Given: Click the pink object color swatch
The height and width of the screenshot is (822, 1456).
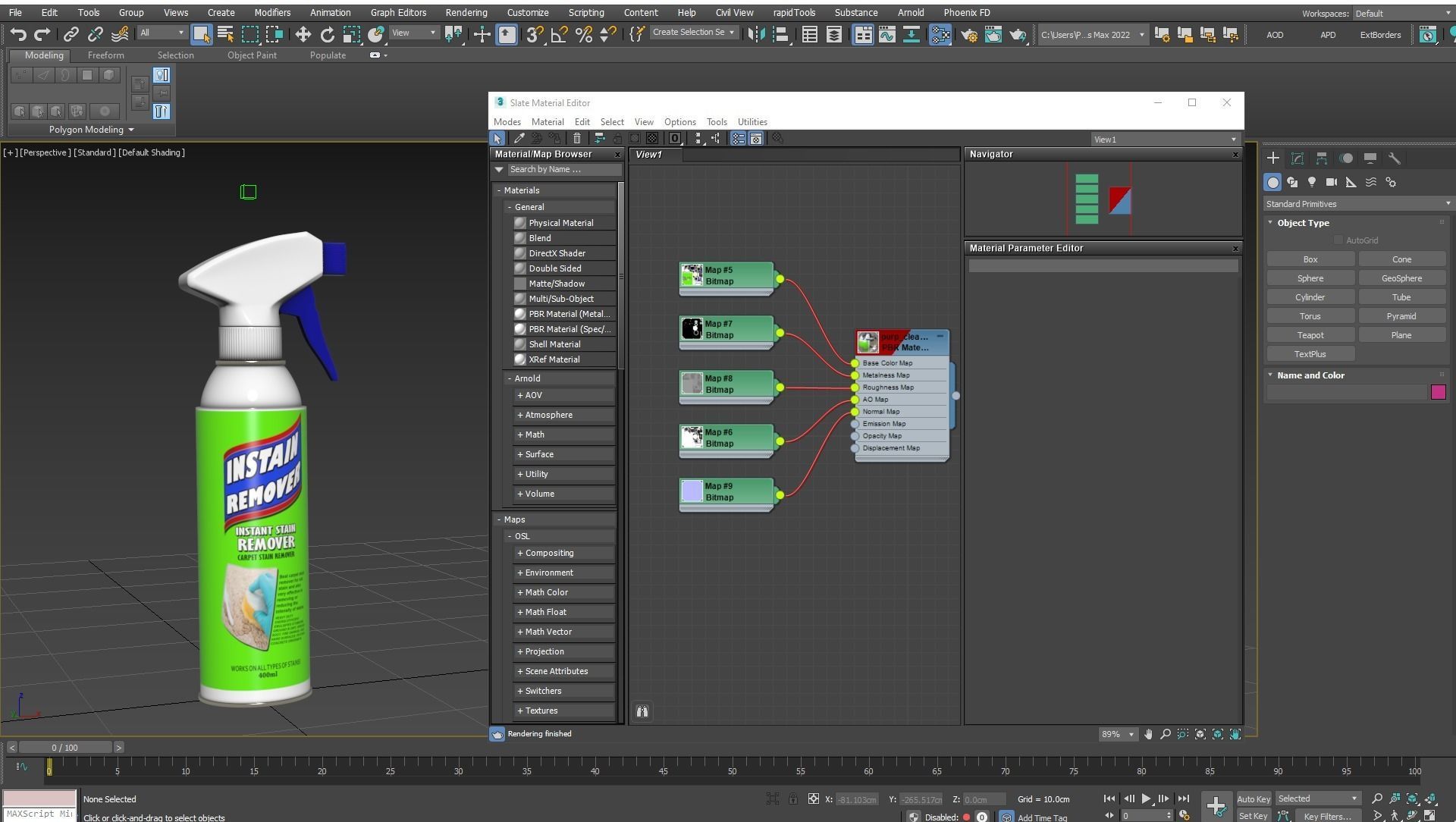Looking at the screenshot, I should coord(1438,392).
